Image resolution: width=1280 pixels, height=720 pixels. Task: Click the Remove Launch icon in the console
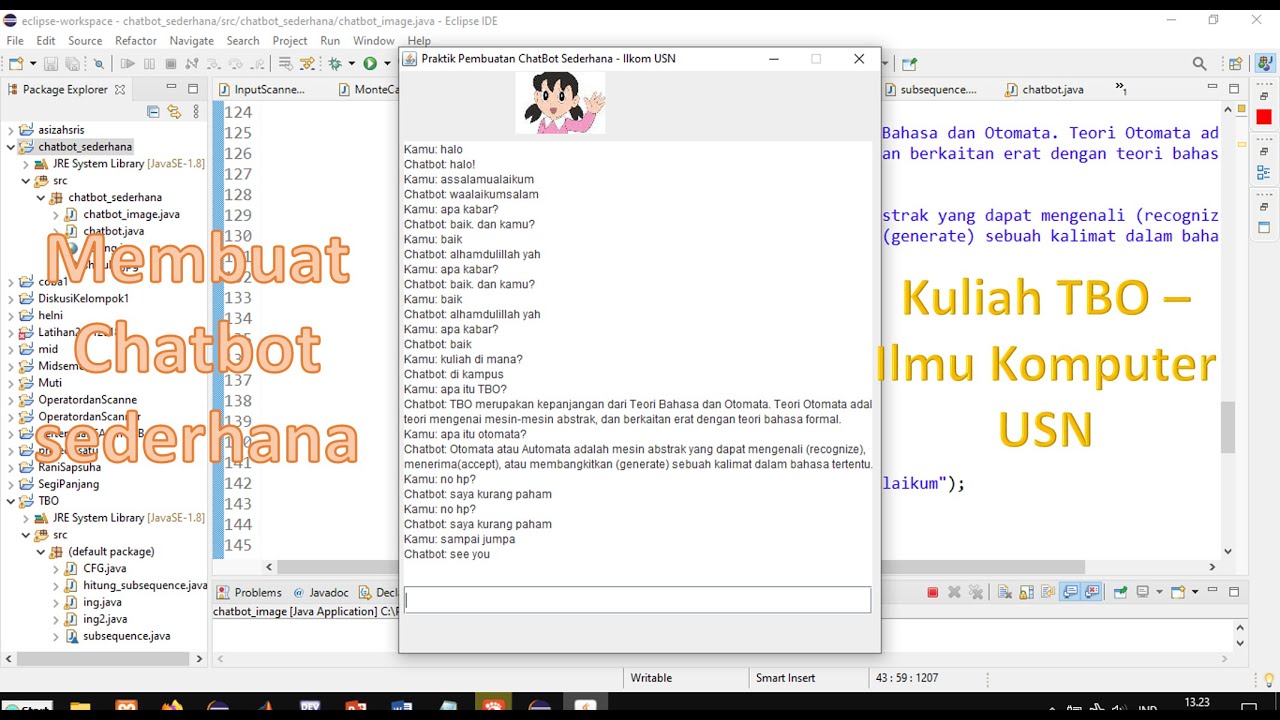point(954,592)
